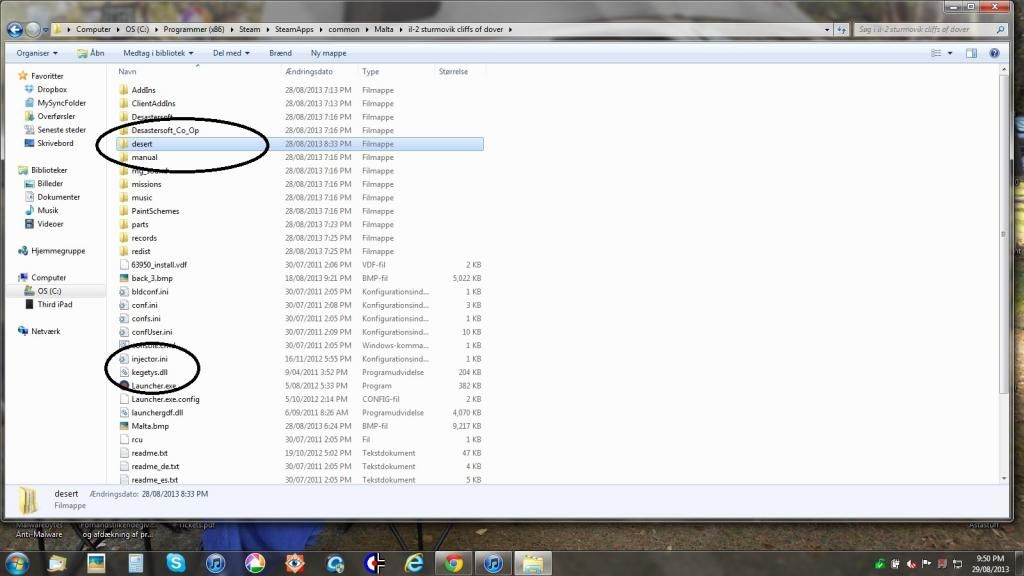Click the search box for il-2 sturmovik folder

coord(930,29)
